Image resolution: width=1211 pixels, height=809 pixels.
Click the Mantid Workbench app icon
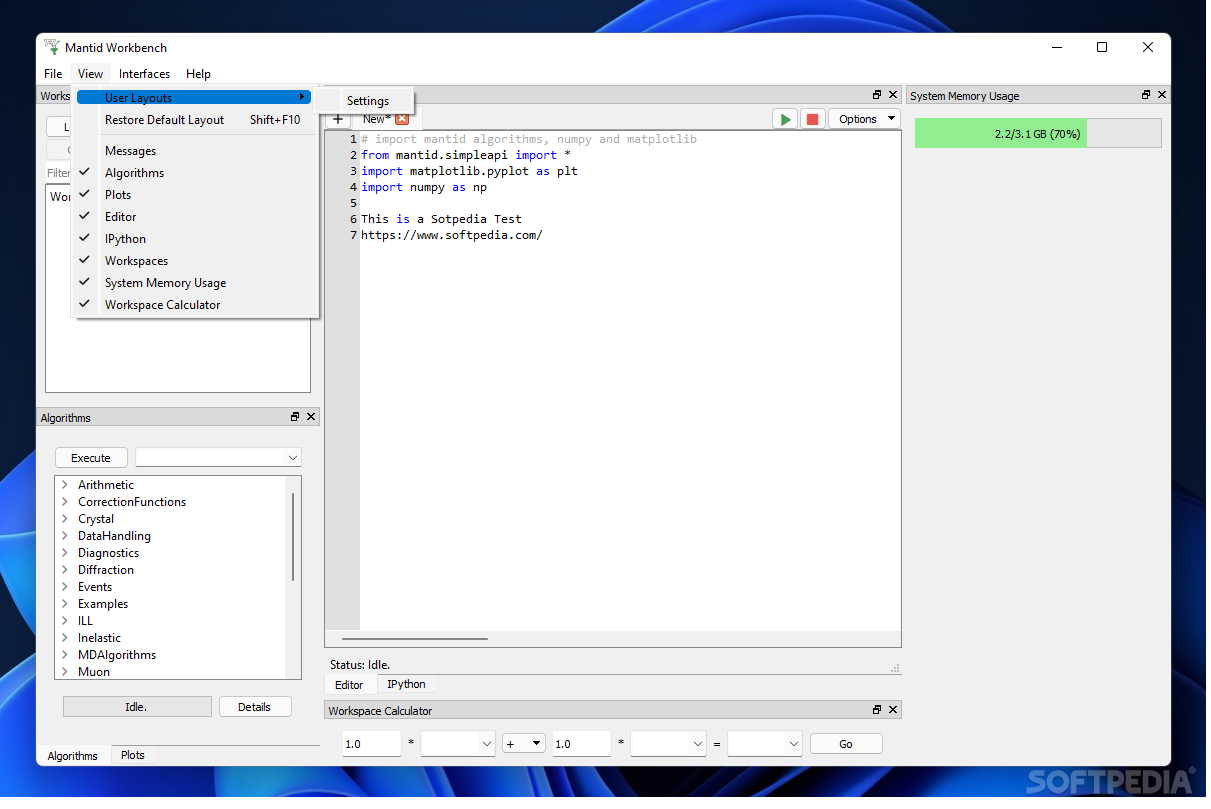pos(52,47)
